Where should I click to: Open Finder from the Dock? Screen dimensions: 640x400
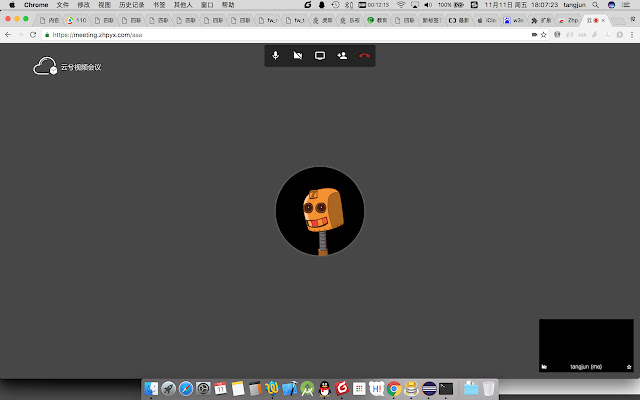[x=152, y=388]
